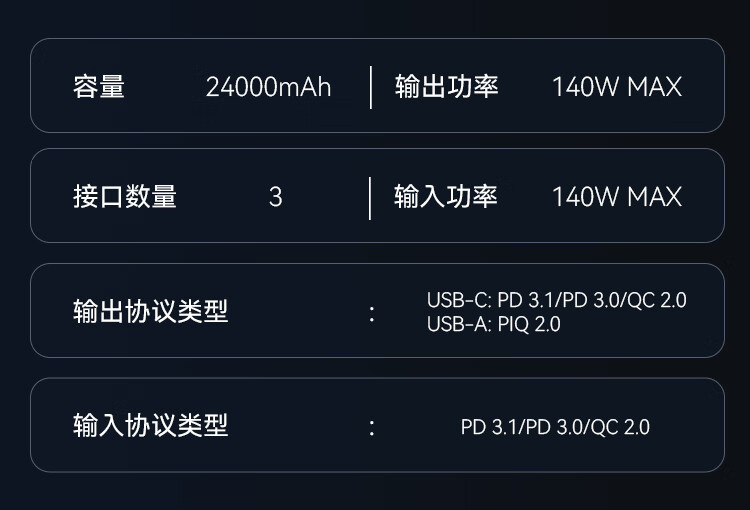This screenshot has width=750, height=510.
Task: Click the word MAX in the output power row
Action: 655,87
